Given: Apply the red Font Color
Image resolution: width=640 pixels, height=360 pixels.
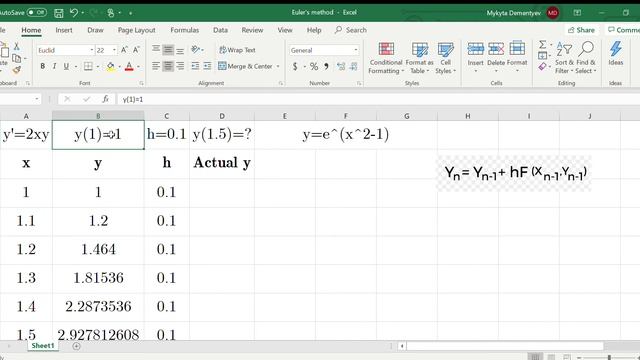Looking at the screenshot, I should (129, 67).
